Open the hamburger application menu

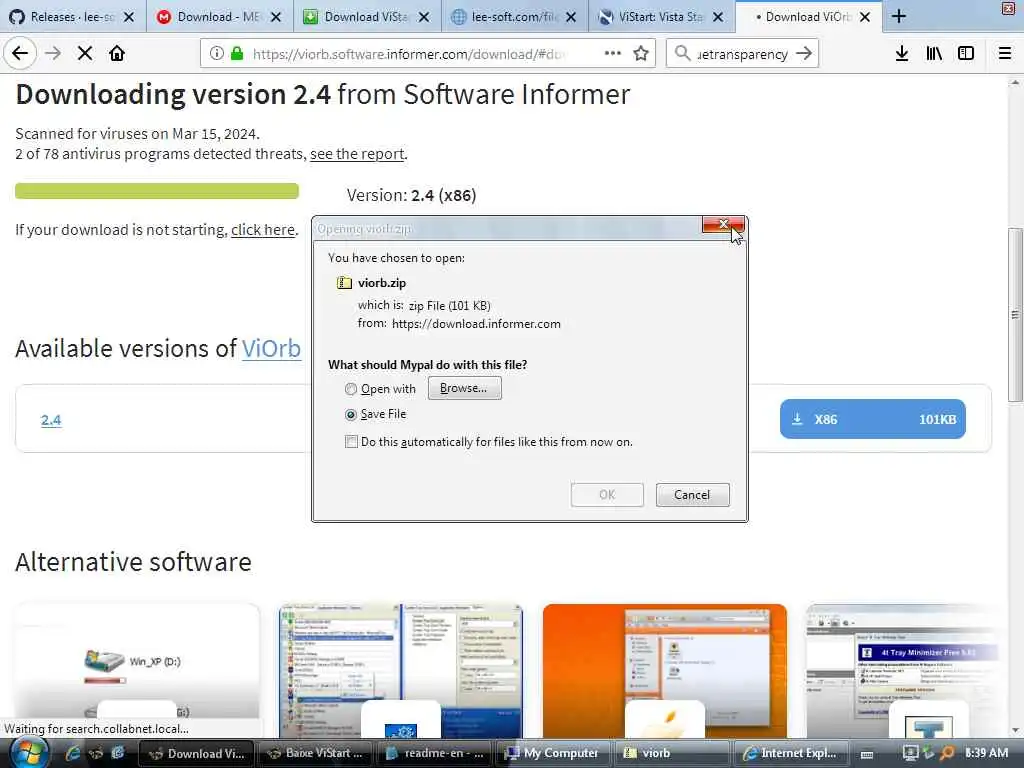pyautogui.click(x=1005, y=54)
